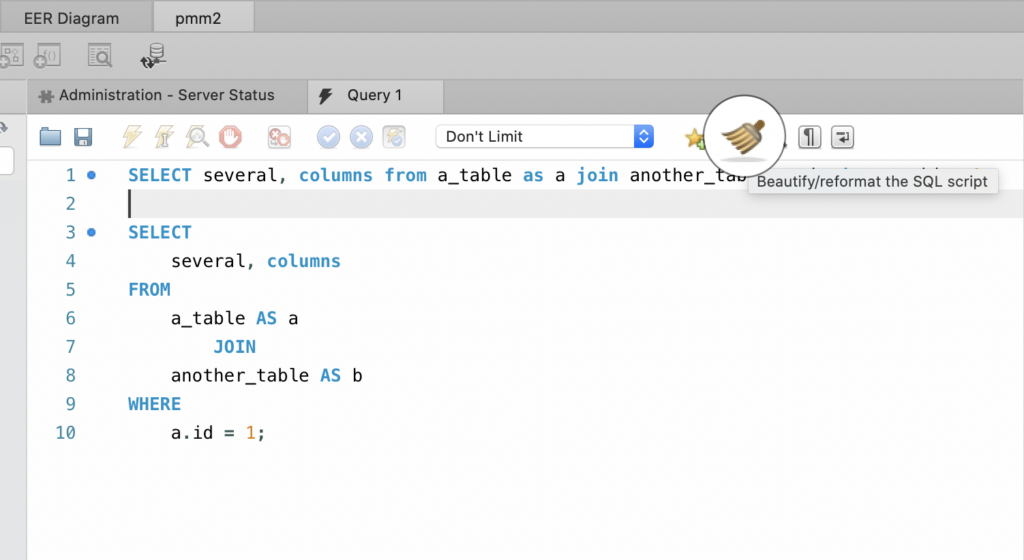Click 'SELECT' keyword on line 3
The width and height of the screenshot is (1024, 560).
160,232
